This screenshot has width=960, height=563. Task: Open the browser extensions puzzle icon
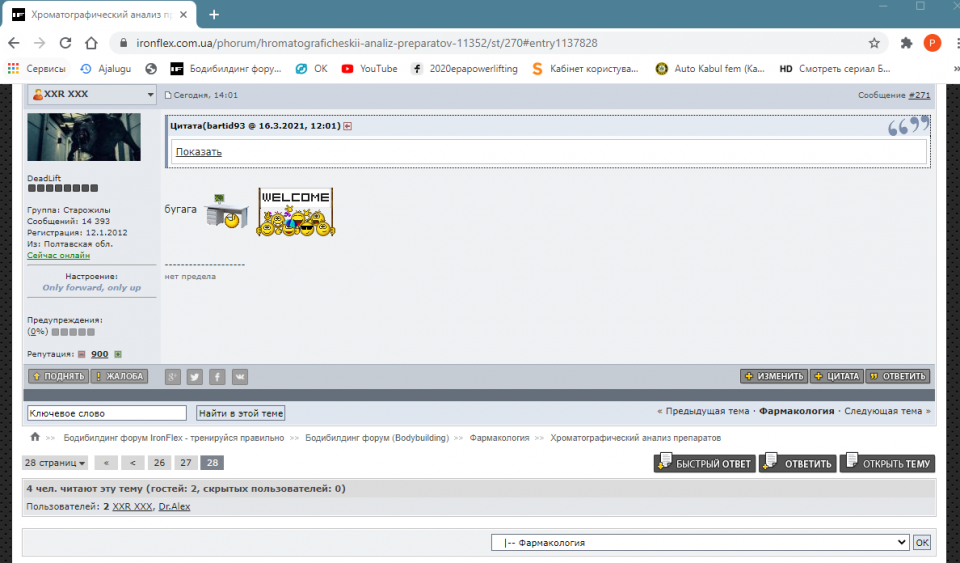(906, 43)
